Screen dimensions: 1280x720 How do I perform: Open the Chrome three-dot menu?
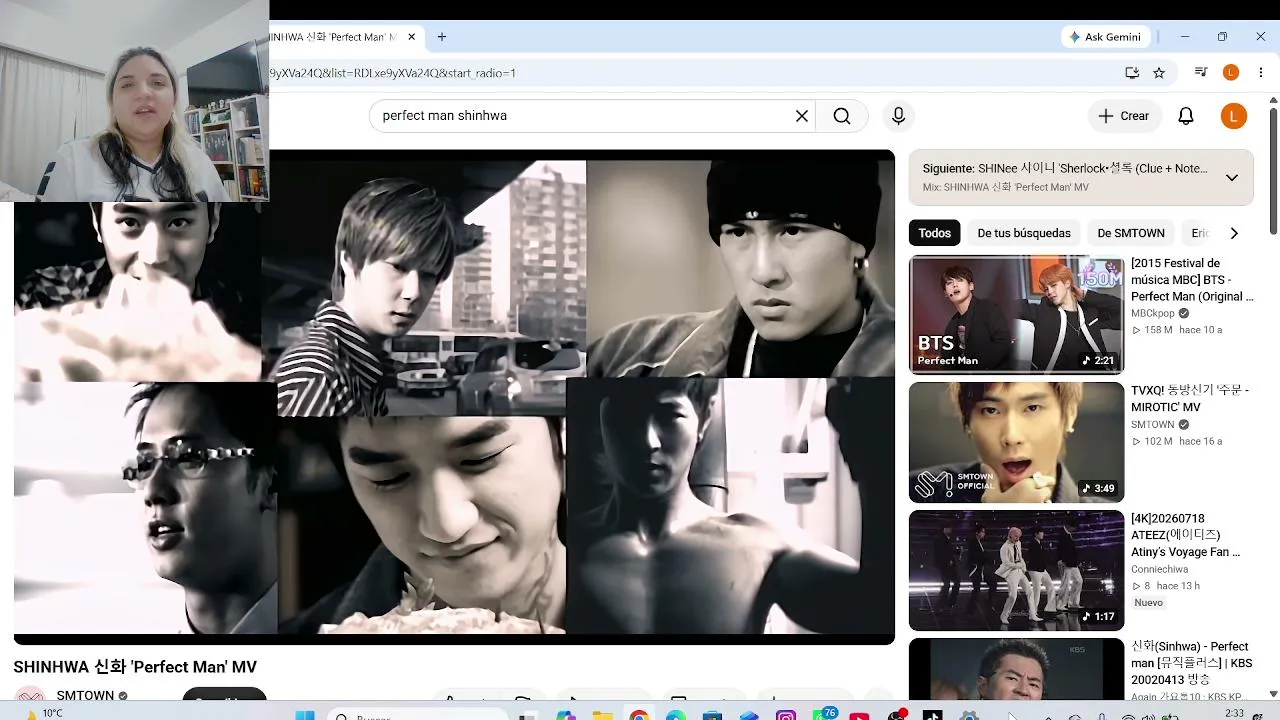coord(1261,73)
